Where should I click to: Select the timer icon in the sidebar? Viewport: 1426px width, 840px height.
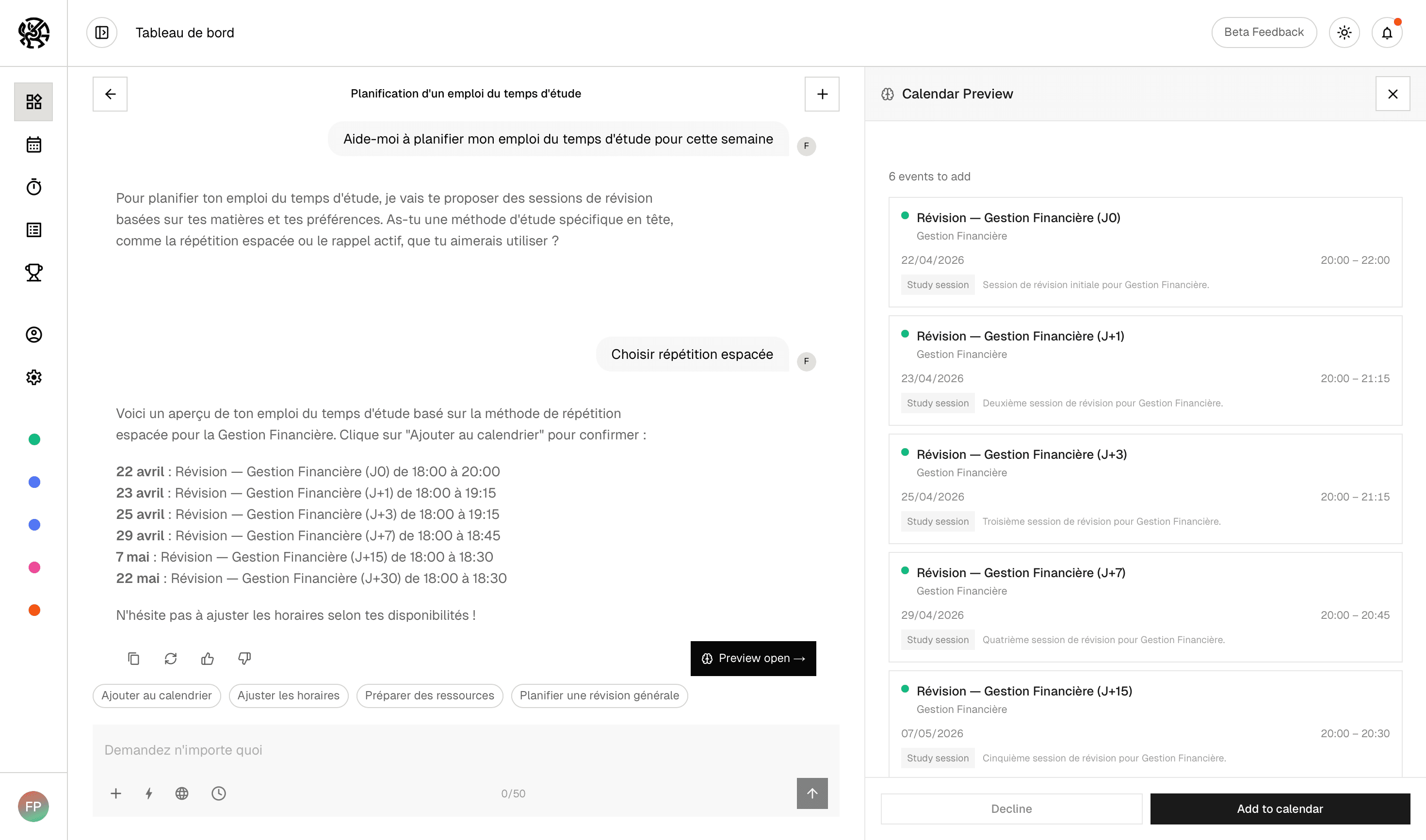pos(33,187)
